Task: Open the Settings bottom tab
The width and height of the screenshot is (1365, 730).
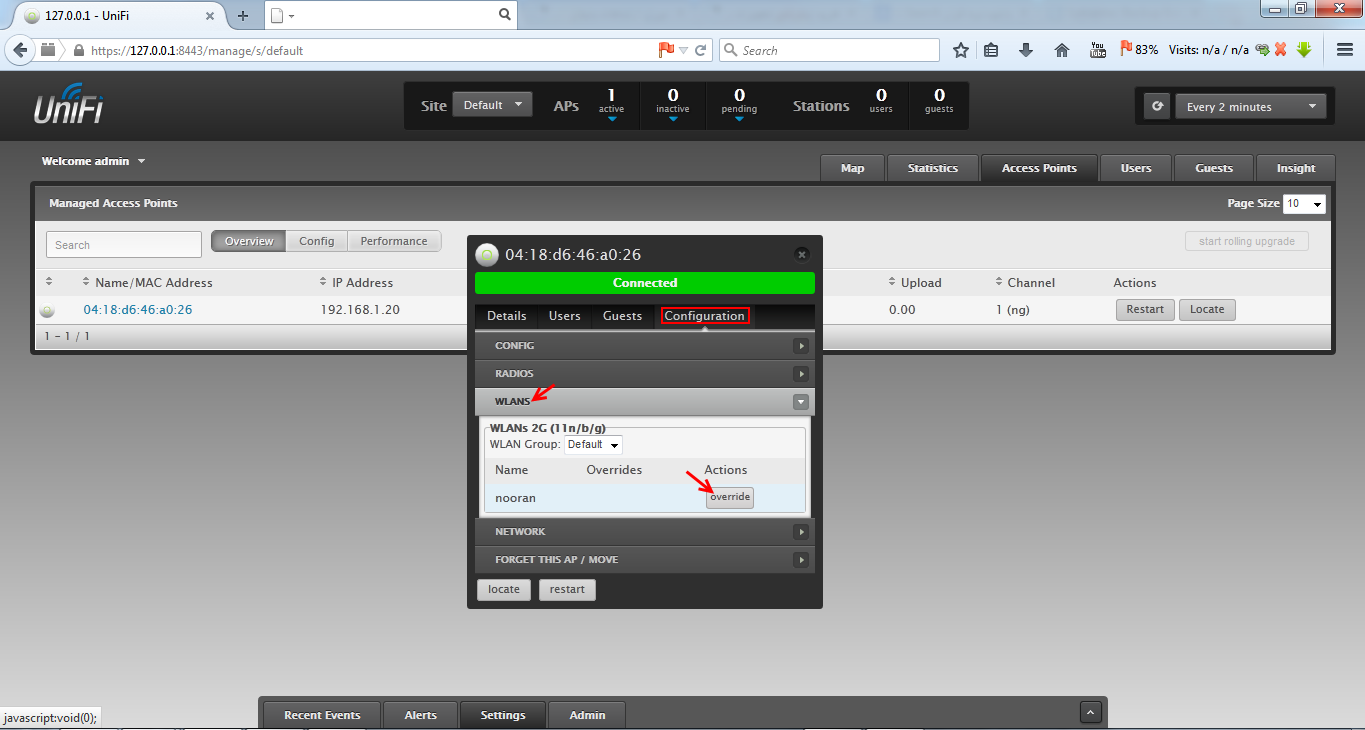Action: tap(503, 715)
